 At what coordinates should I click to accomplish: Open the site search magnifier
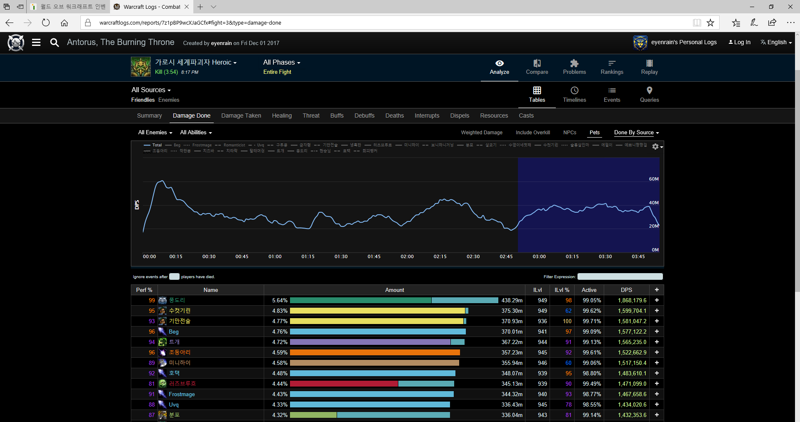point(55,43)
